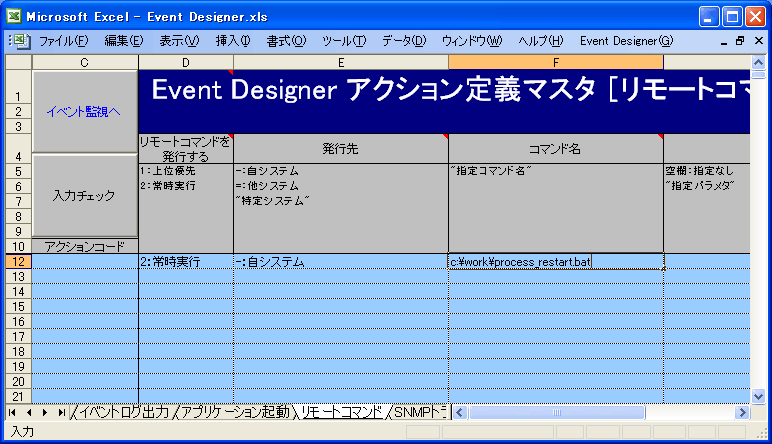Click vertical scrollbar up arrow
This screenshot has width=772, height=444.
(758, 63)
